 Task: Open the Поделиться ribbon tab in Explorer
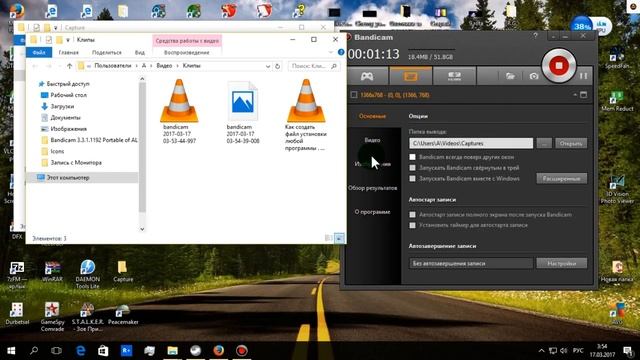tap(107, 53)
